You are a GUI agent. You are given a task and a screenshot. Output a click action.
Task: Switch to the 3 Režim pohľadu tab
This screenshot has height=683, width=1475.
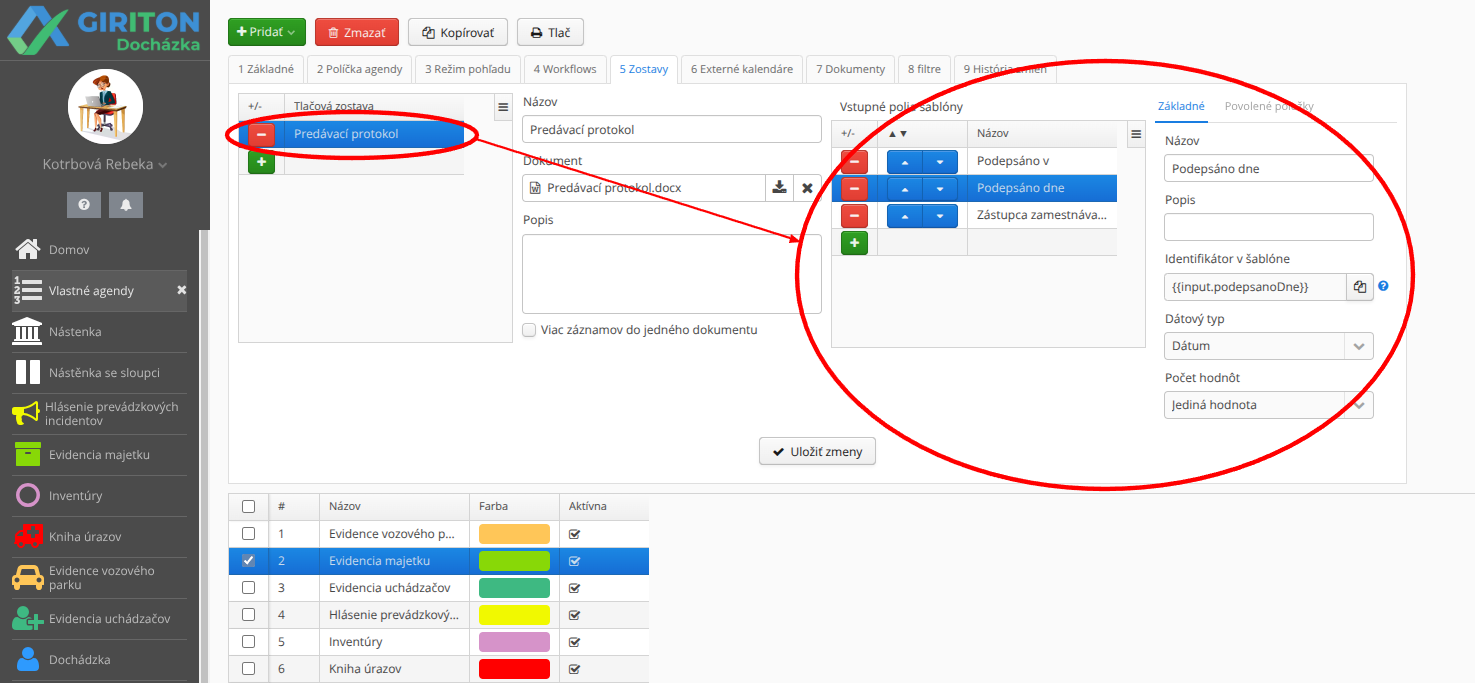click(x=468, y=69)
